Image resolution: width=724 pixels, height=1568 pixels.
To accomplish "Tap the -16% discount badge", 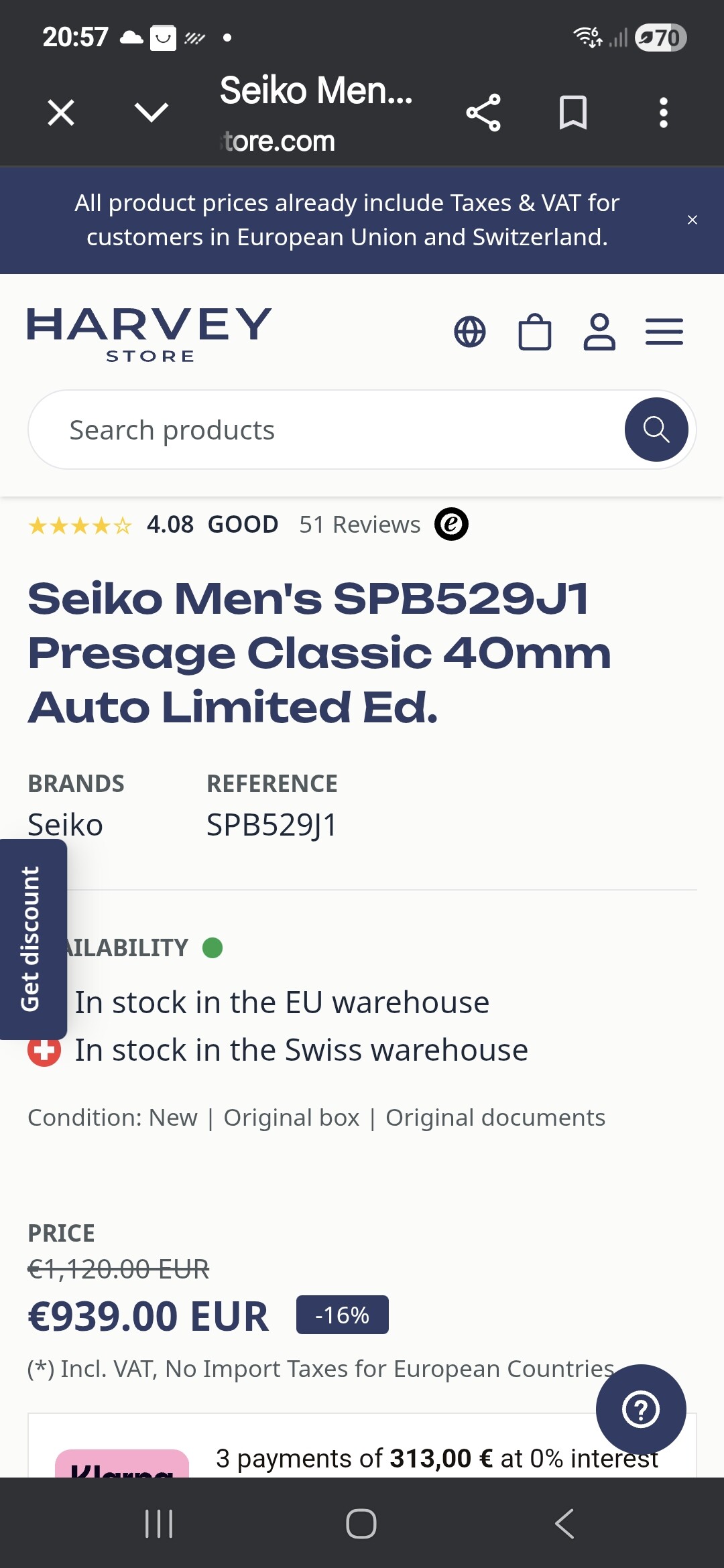I will click(342, 1315).
